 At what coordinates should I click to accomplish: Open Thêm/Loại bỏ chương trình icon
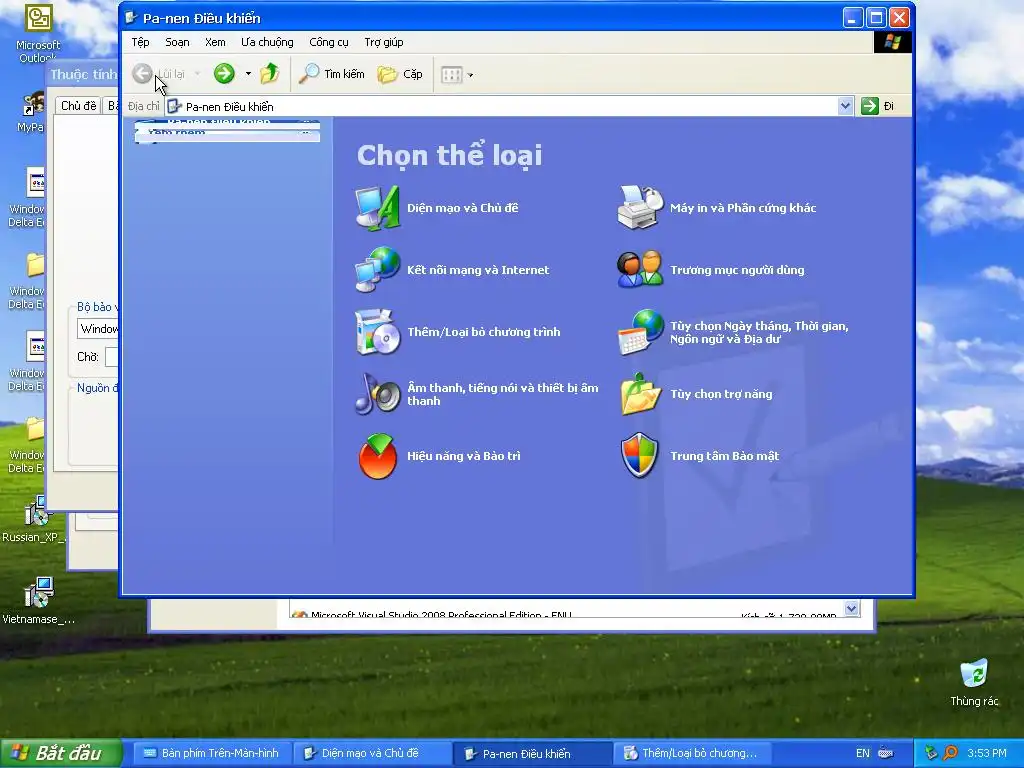(377, 332)
